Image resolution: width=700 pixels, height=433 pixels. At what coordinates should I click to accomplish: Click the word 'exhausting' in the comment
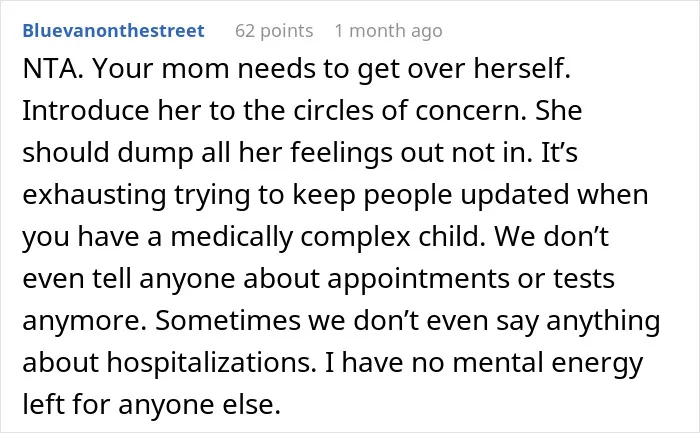tap(94, 195)
